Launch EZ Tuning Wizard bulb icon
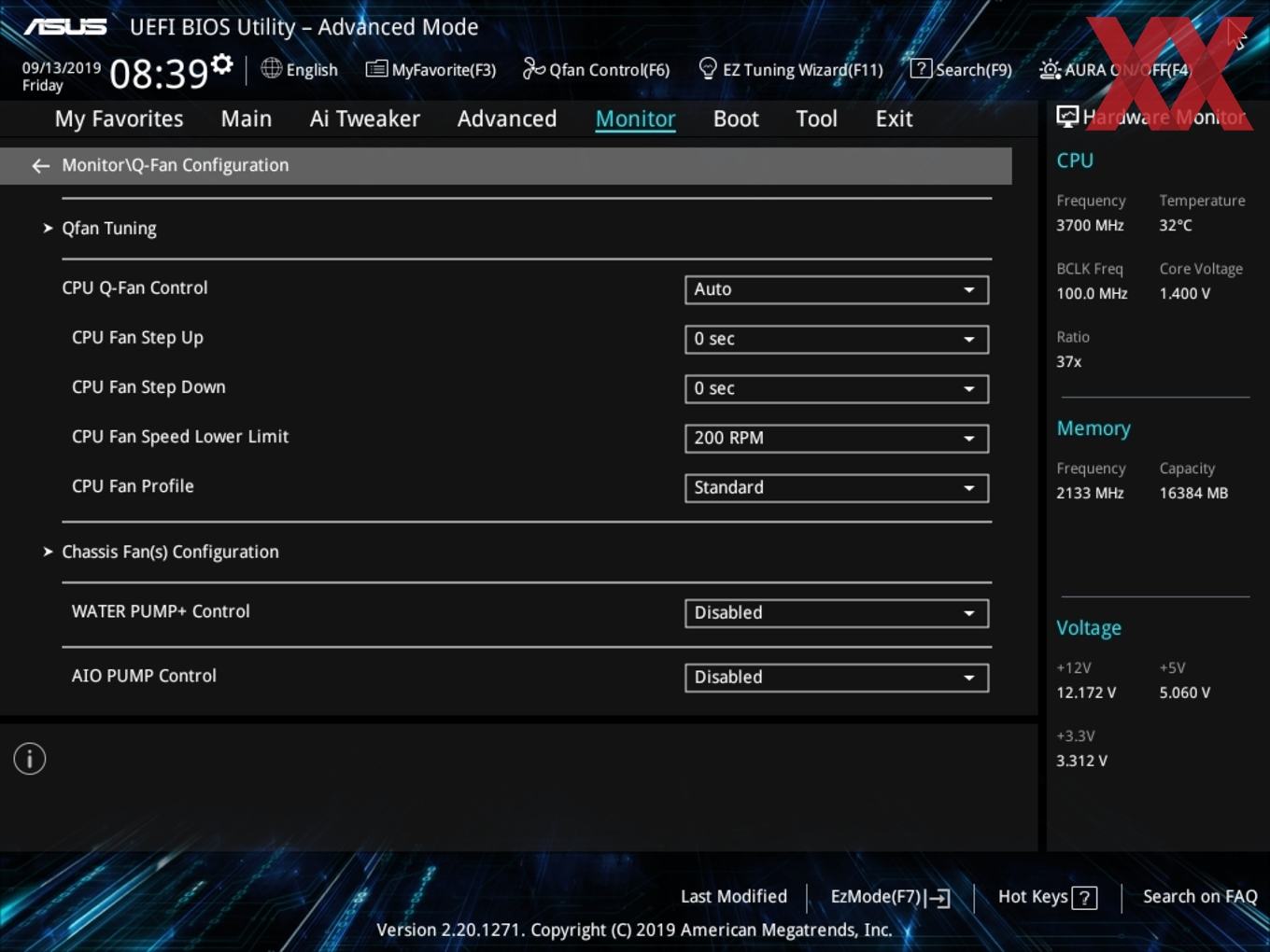The image size is (1270, 952). pyautogui.click(x=708, y=68)
